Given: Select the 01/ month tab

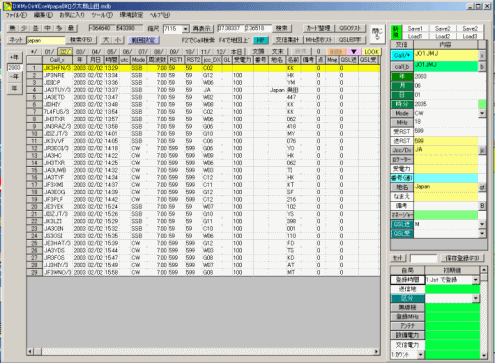Looking at the screenshot, I should point(49,52).
